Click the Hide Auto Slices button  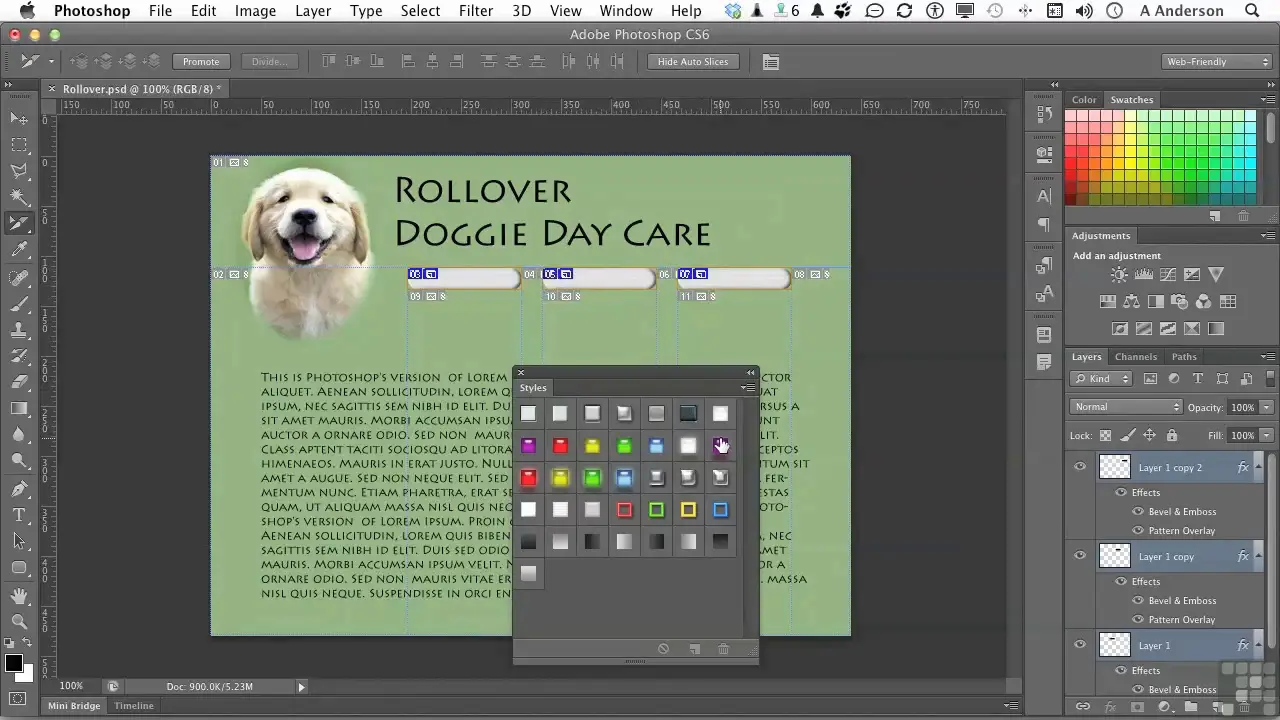point(693,62)
